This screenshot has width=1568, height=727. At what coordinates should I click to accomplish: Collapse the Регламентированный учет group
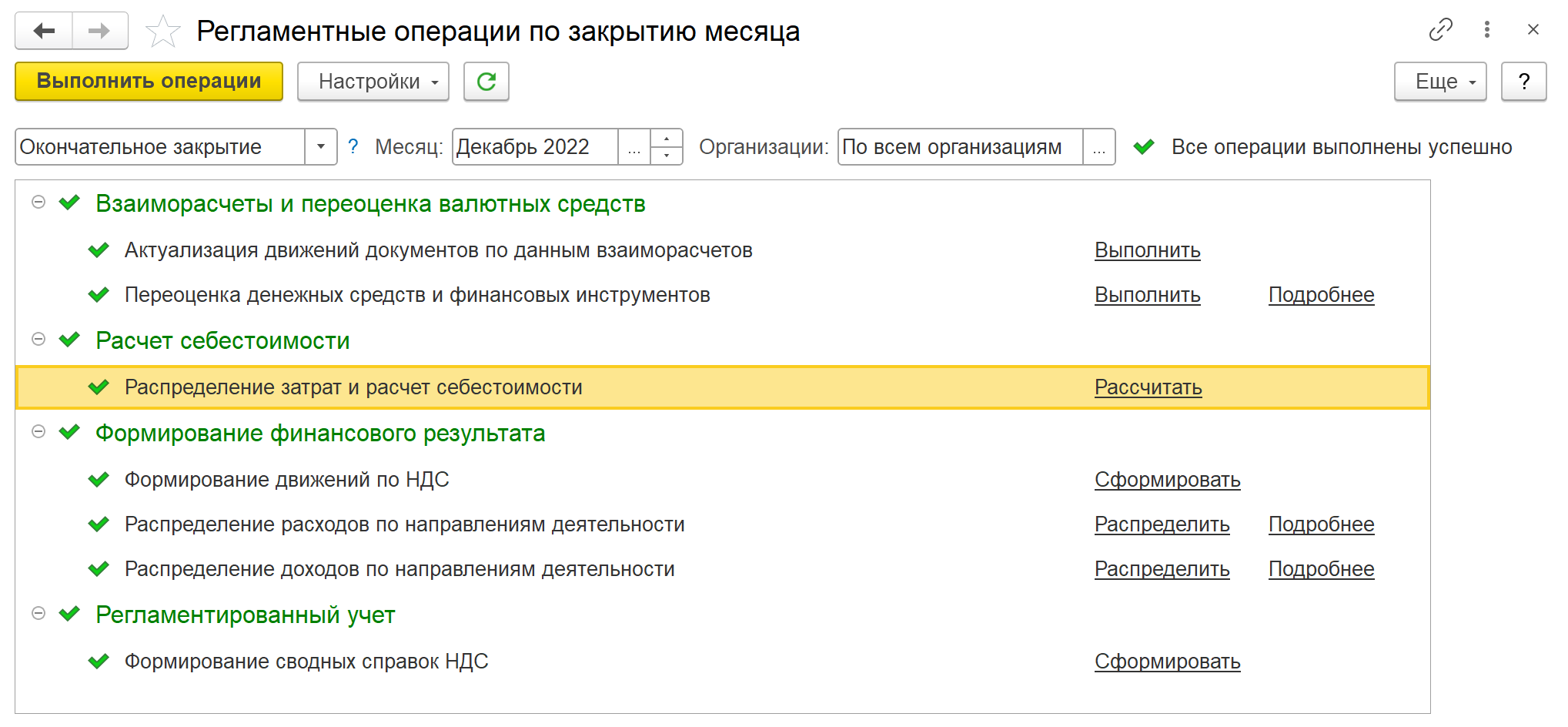38,614
